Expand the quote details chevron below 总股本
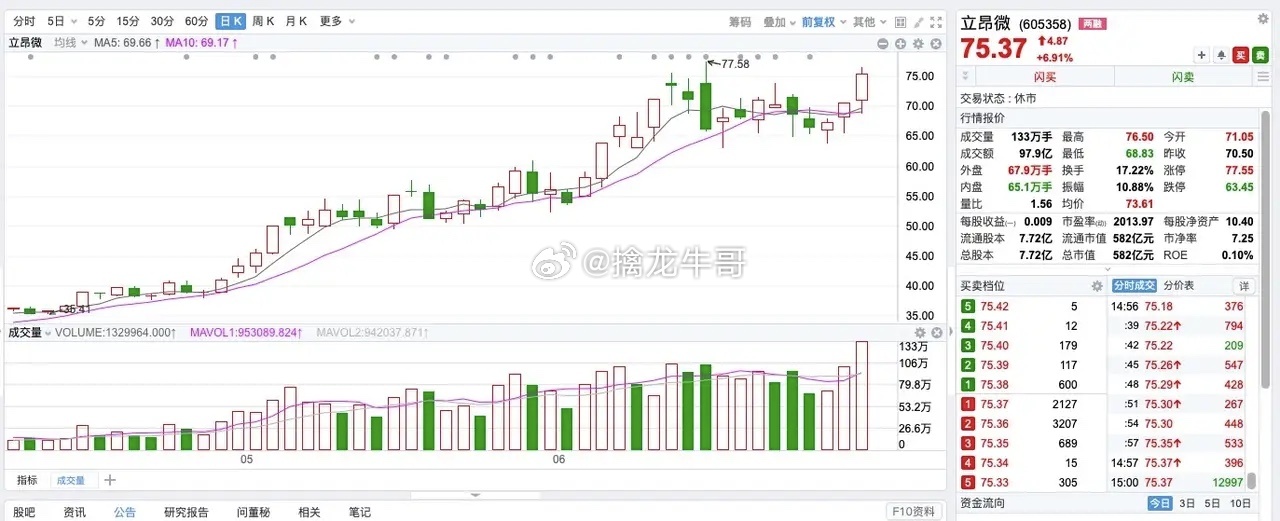Image resolution: width=1280 pixels, height=521 pixels. [x=1107, y=269]
